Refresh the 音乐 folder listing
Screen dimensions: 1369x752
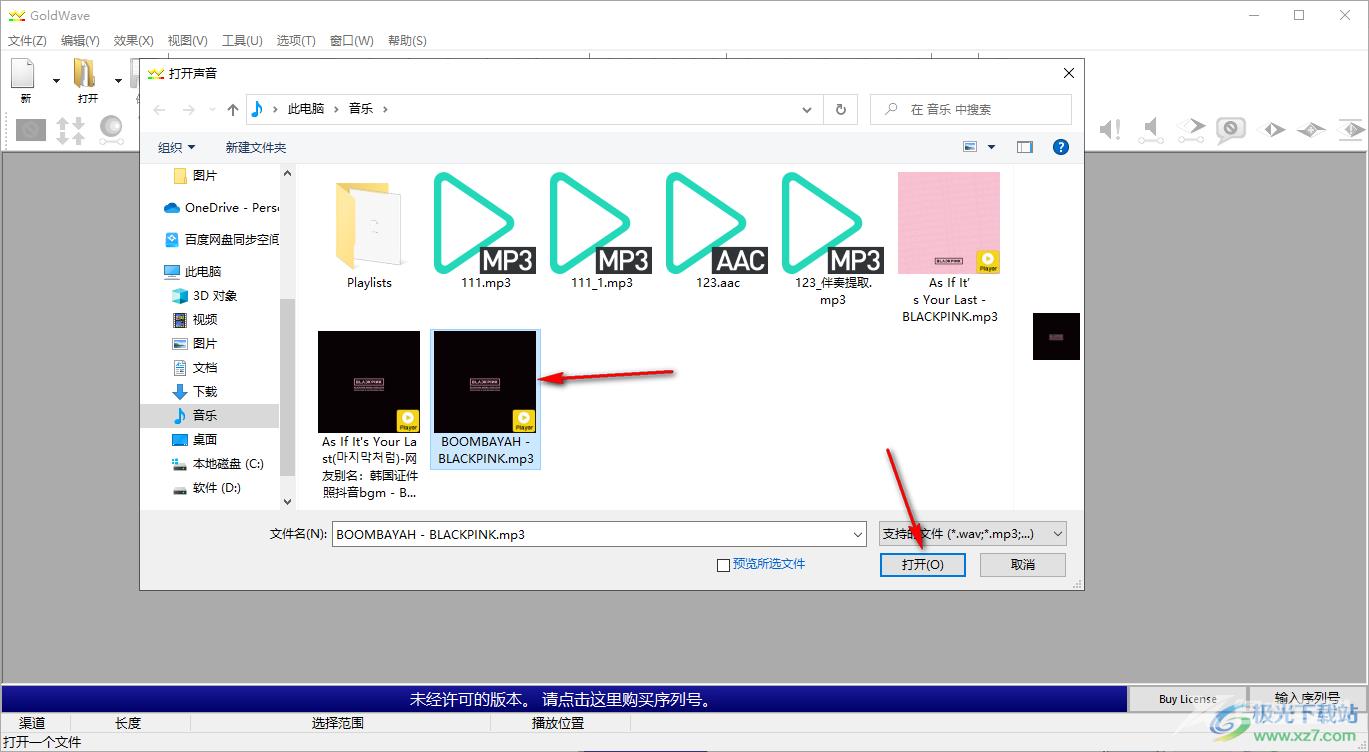[841, 109]
